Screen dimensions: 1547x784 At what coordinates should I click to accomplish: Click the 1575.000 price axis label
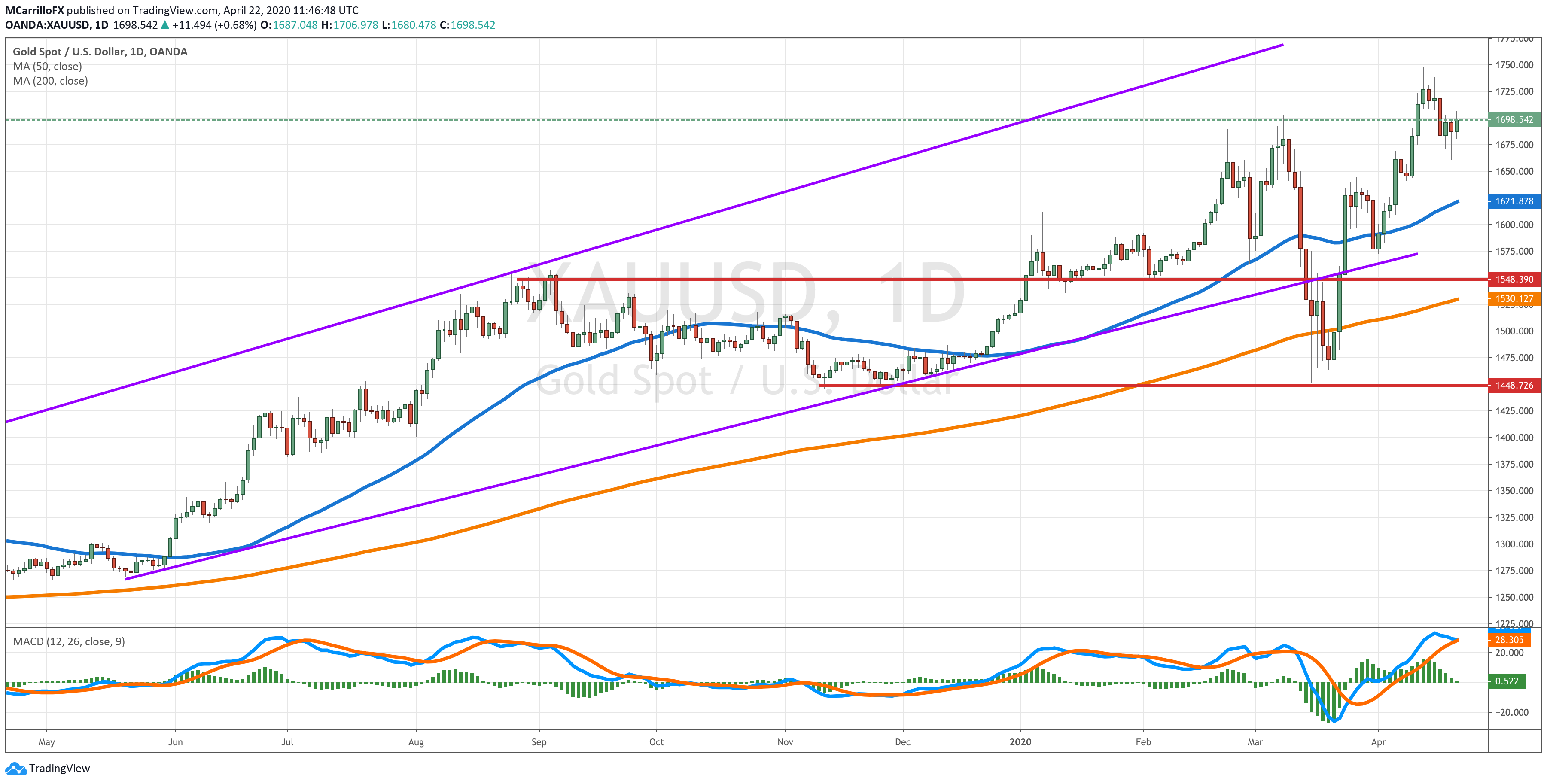coord(1514,251)
